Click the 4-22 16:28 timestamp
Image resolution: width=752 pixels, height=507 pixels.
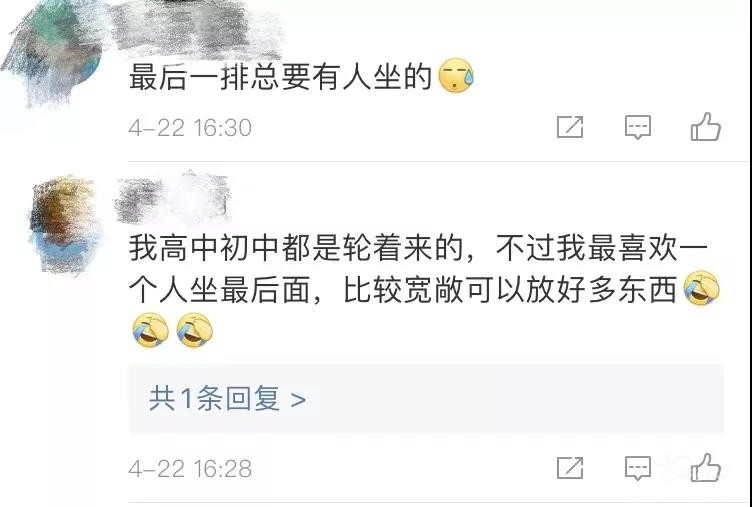[x=190, y=469]
